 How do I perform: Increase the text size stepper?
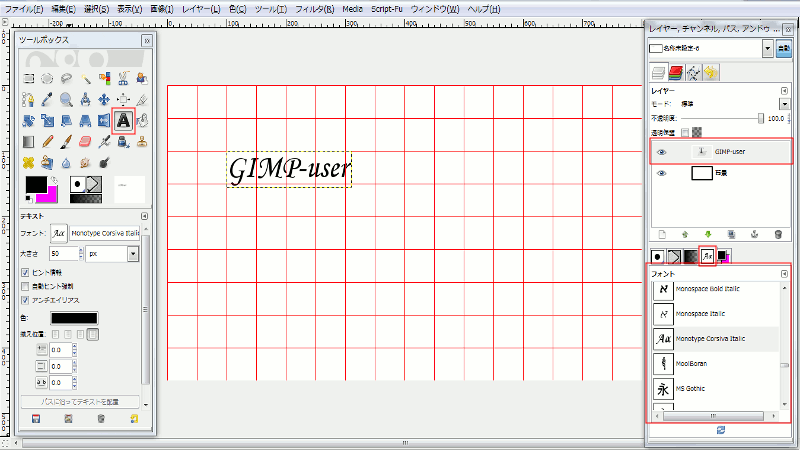click(81, 250)
